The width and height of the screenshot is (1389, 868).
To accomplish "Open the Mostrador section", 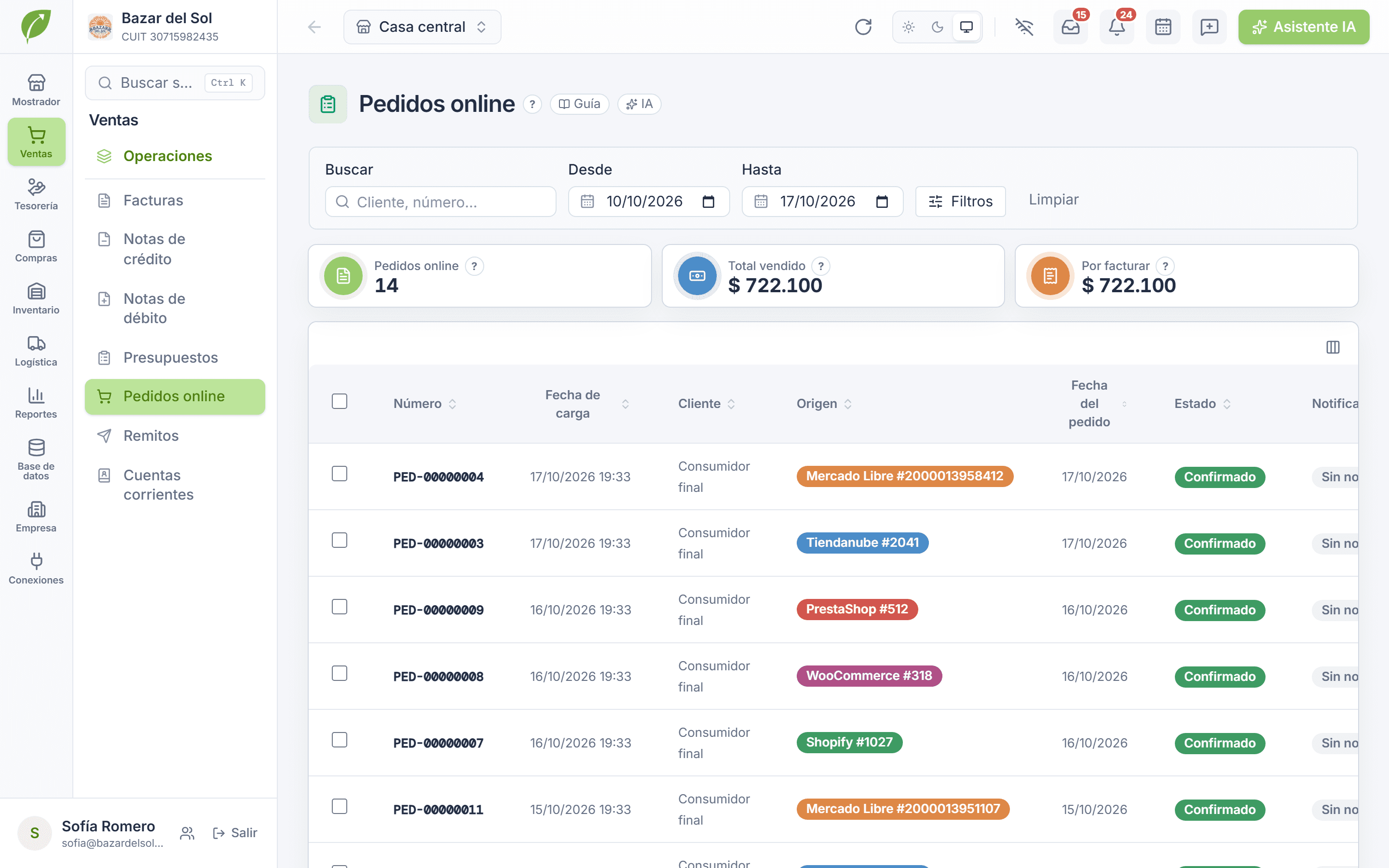I will point(36,90).
